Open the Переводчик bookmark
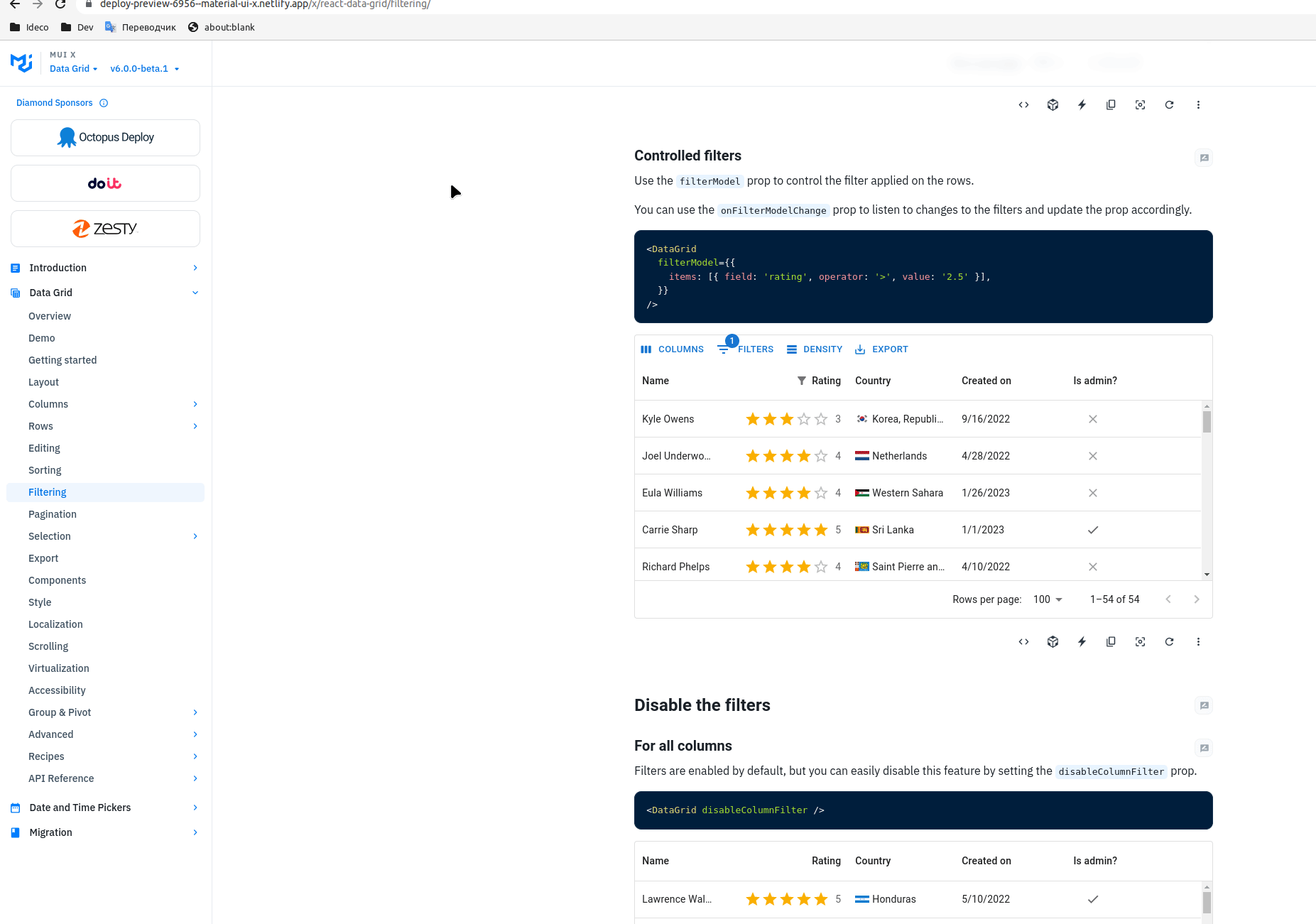The width and height of the screenshot is (1316, 924). tap(141, 27)
